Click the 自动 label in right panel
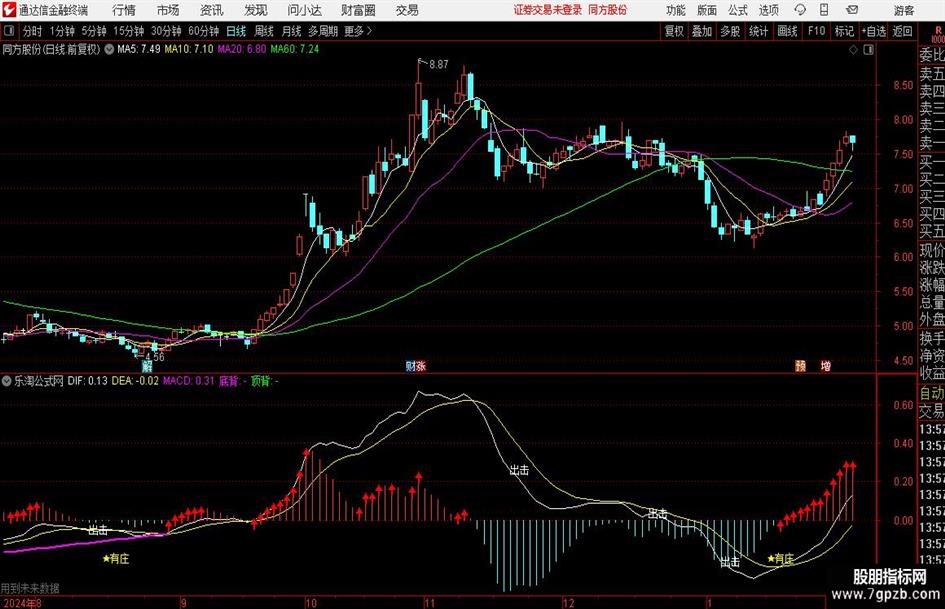Screen dimensions: 945x609 [932, 393]
